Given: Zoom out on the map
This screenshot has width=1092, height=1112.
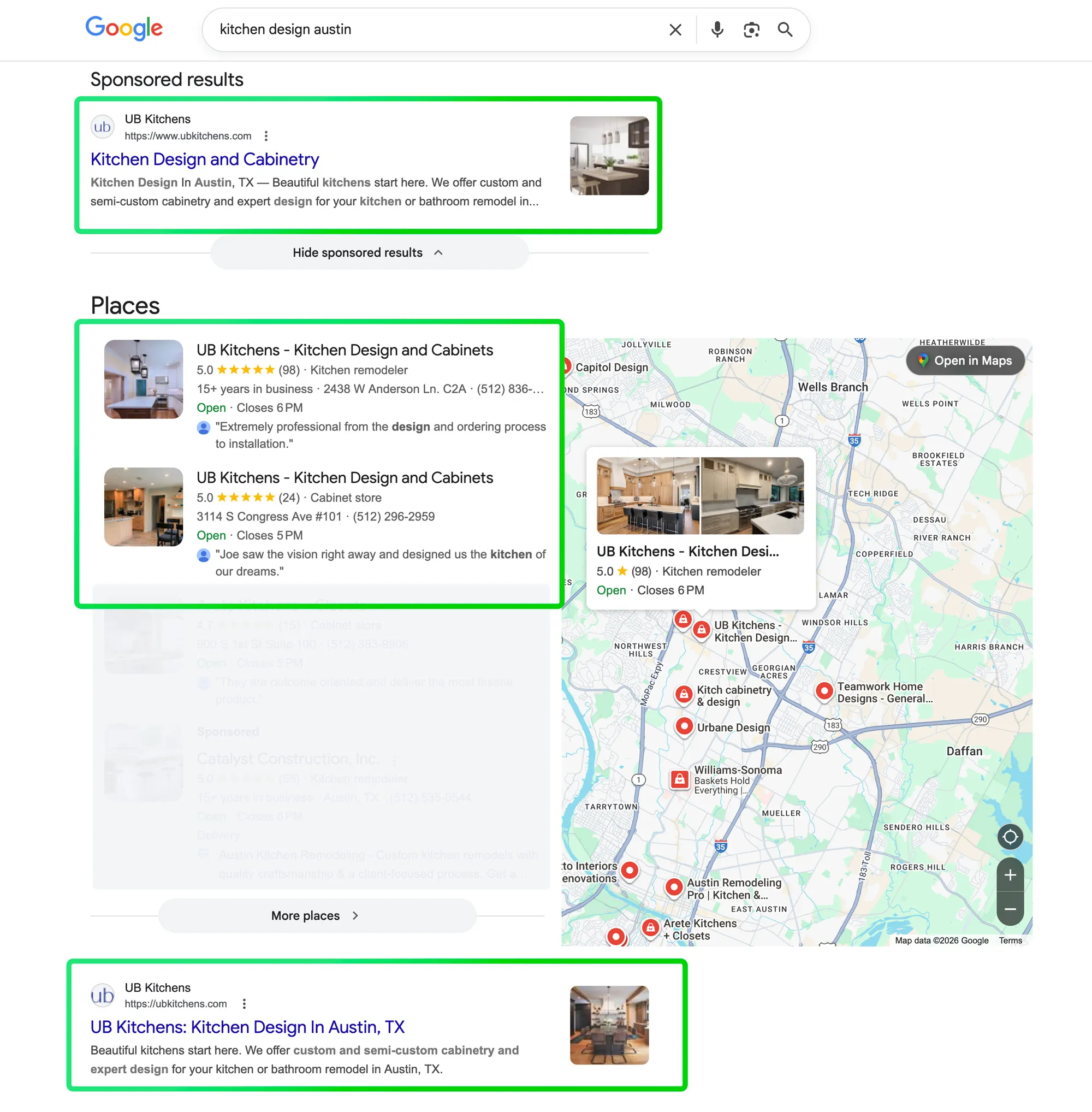Looking at the screenshot, I should pos(1010,909).
